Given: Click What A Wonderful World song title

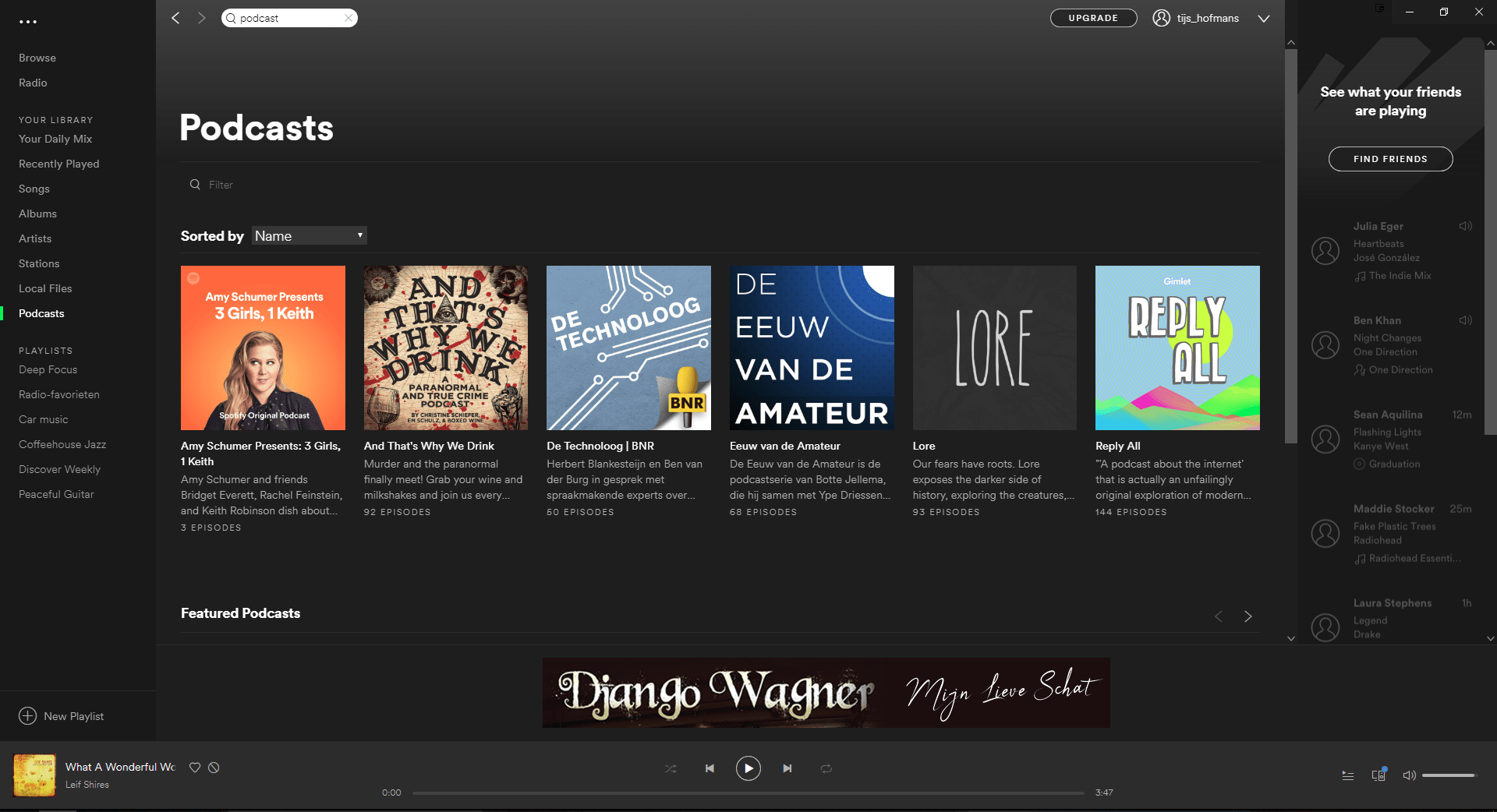Looking at the screenshot, I should tap(120, 767).
